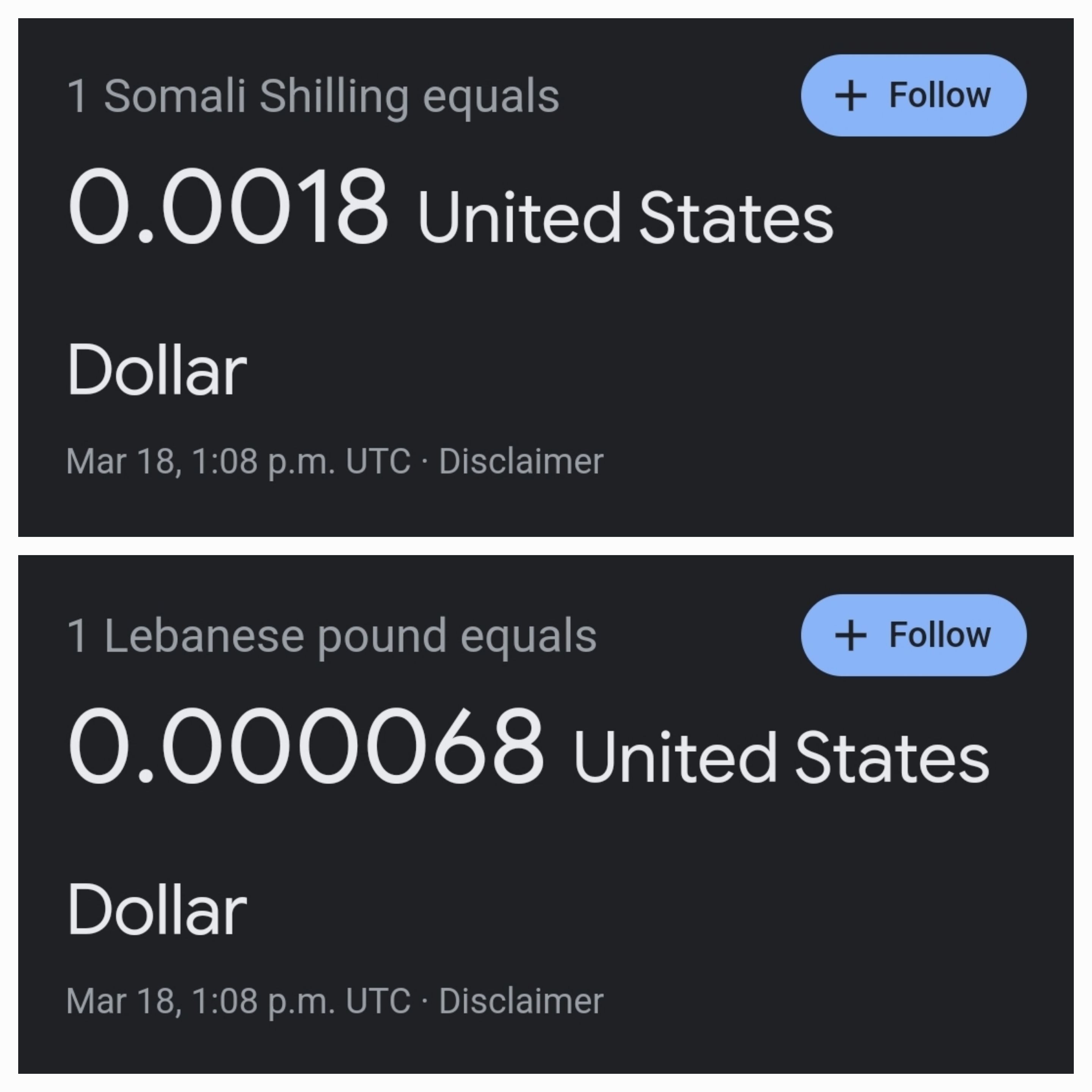Follow the Lebanese pound exchange rate

click(x=913, y=635)
